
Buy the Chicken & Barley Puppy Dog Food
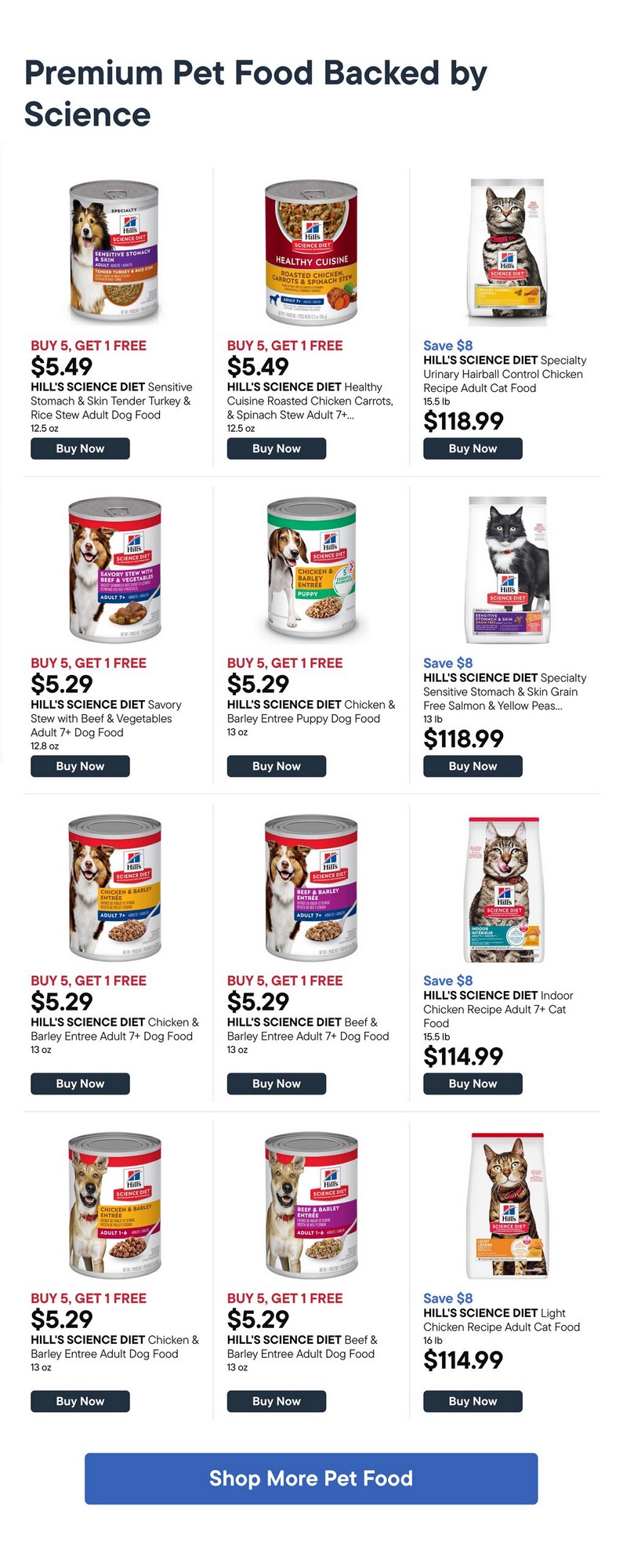click(277, 766)
